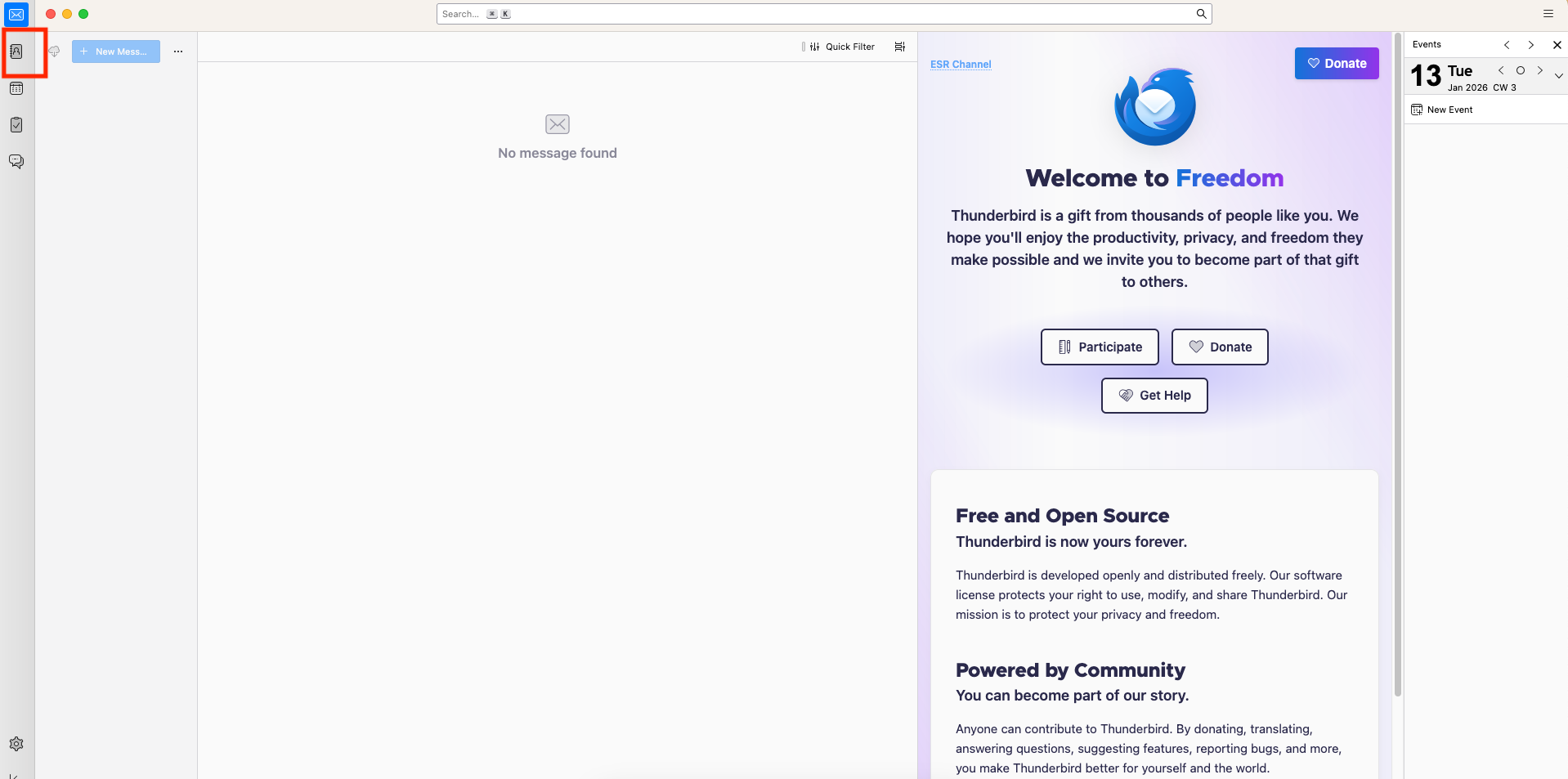Toggle today view with the circle icon
This screenshot has width=1568, height=779.
coord(1521,70)
